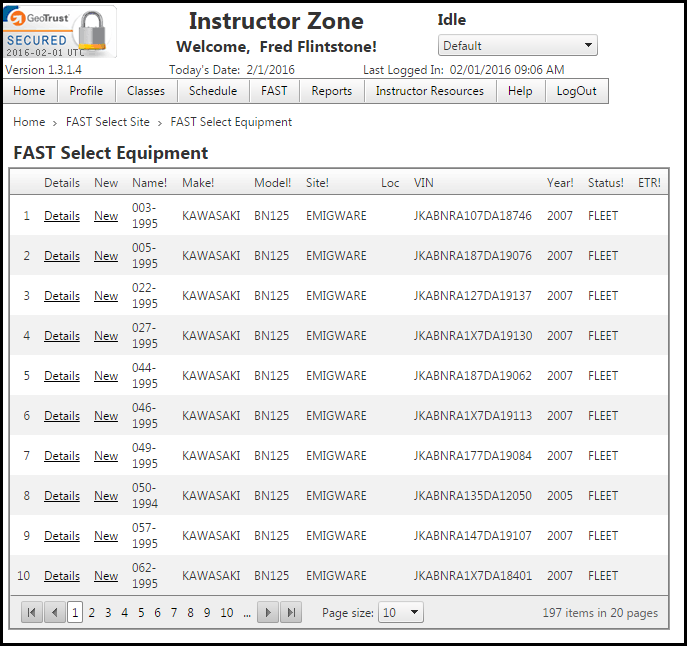Click LogOut in the menu bar
The image size is (687, 646).
point(577,91)
